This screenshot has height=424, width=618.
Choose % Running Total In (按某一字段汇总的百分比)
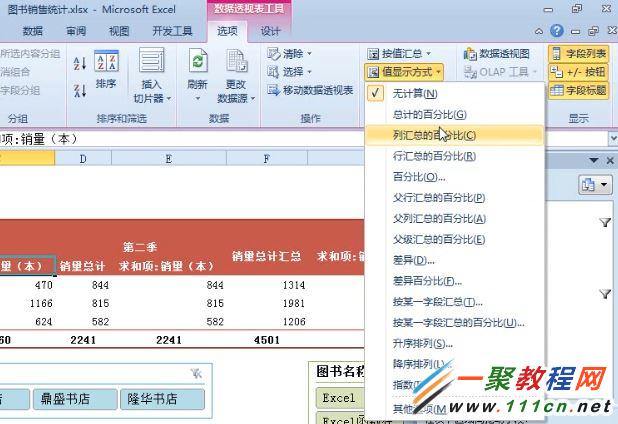pyautogui.click(x=455, y=323)
